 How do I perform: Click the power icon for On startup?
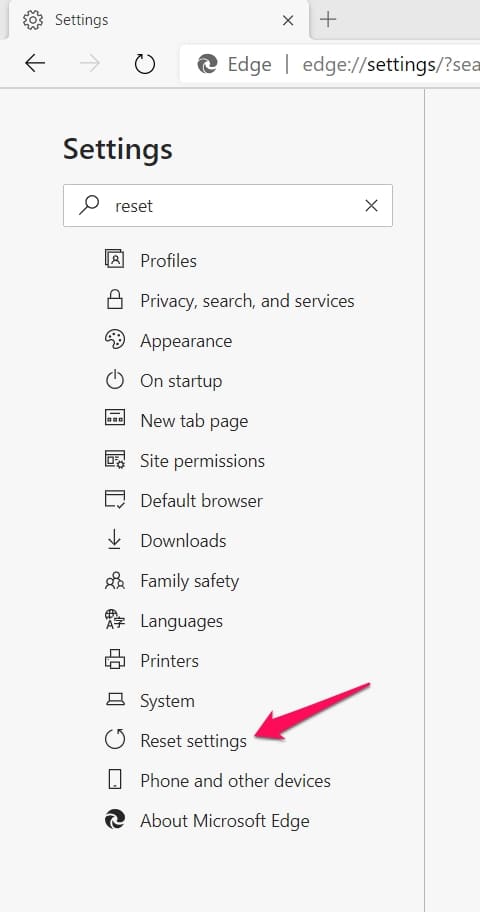115,380
